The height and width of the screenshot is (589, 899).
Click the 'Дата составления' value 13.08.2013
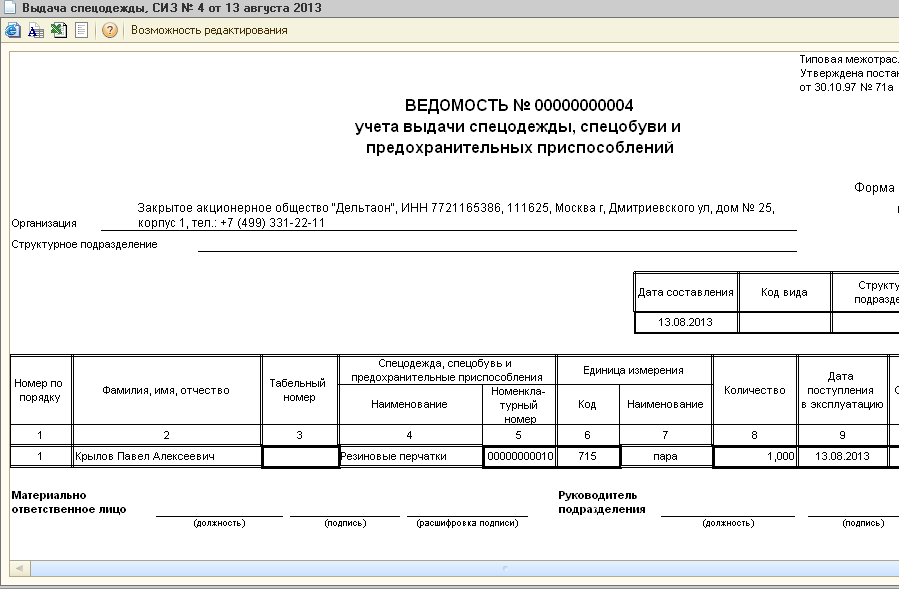(686, 322)
